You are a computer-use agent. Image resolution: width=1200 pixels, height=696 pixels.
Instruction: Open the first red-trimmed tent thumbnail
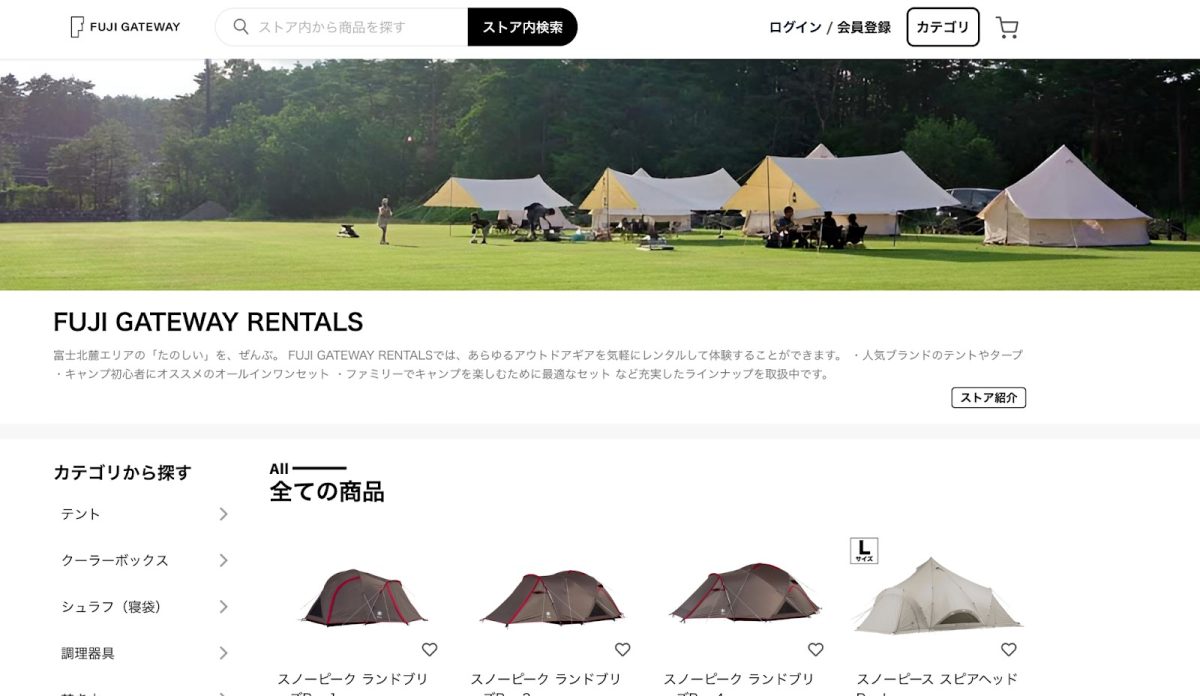[363, 597]
